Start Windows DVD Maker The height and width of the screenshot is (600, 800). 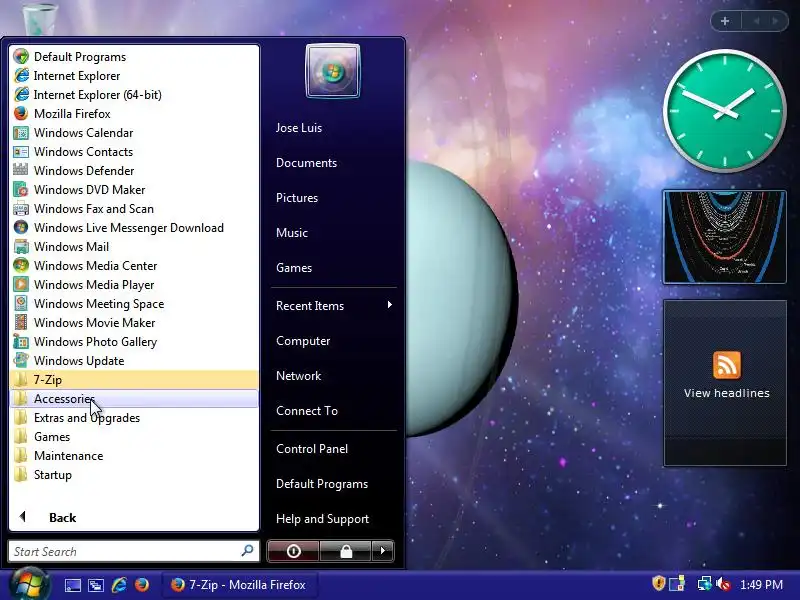point(134,189)
